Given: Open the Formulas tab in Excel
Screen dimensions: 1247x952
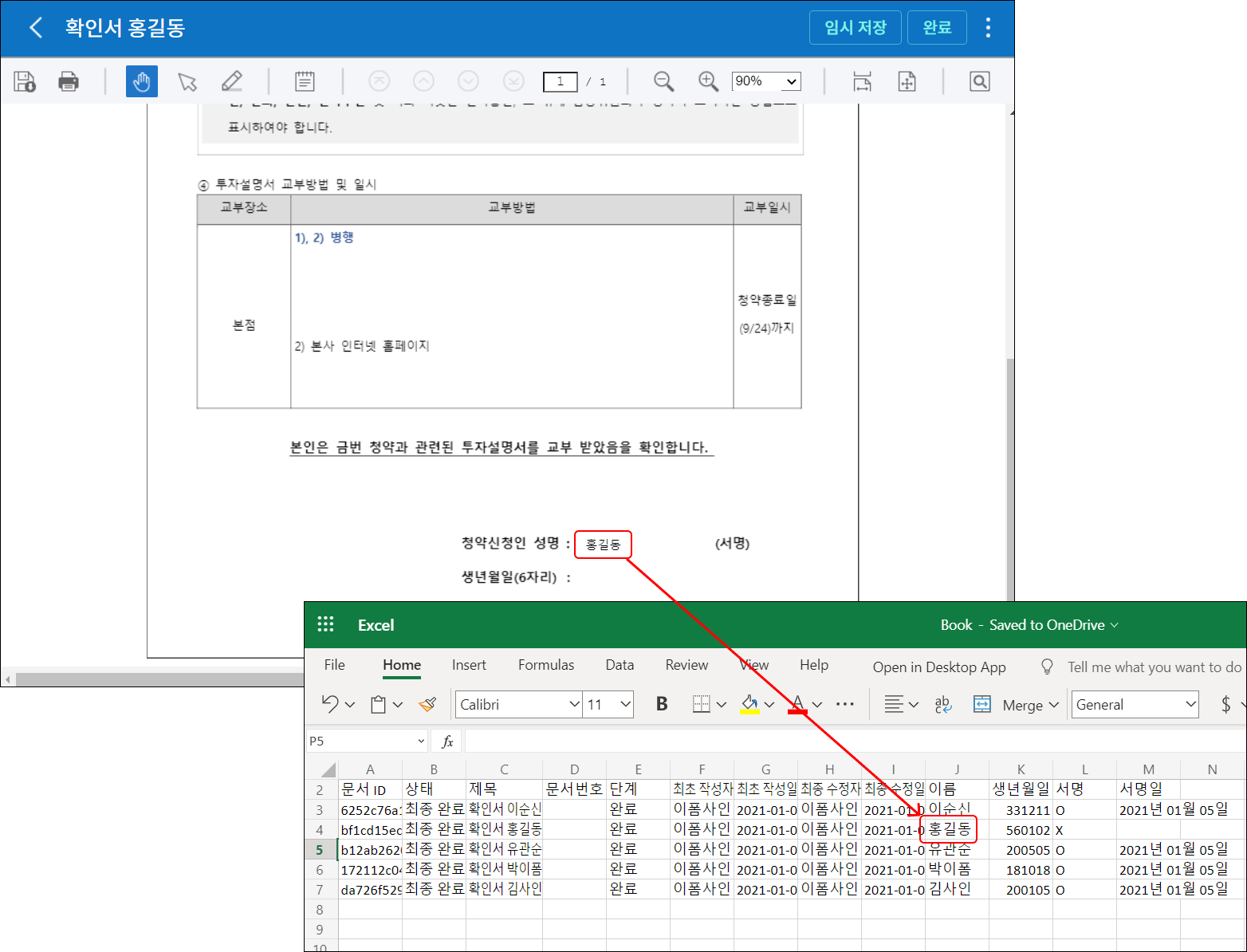Looking at the screenshot, I should (x=545, y=665).
